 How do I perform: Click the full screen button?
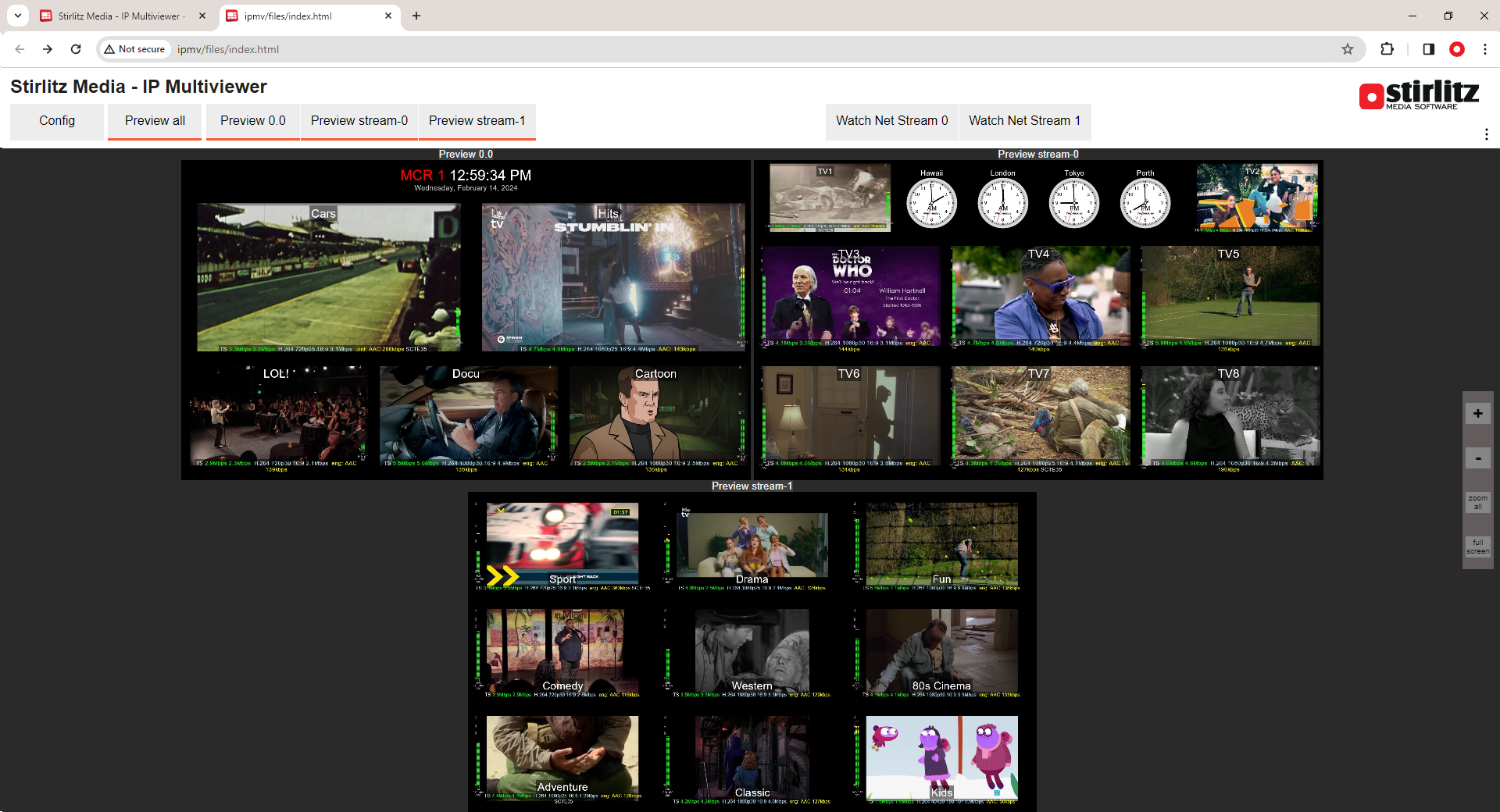[1477, 547]
